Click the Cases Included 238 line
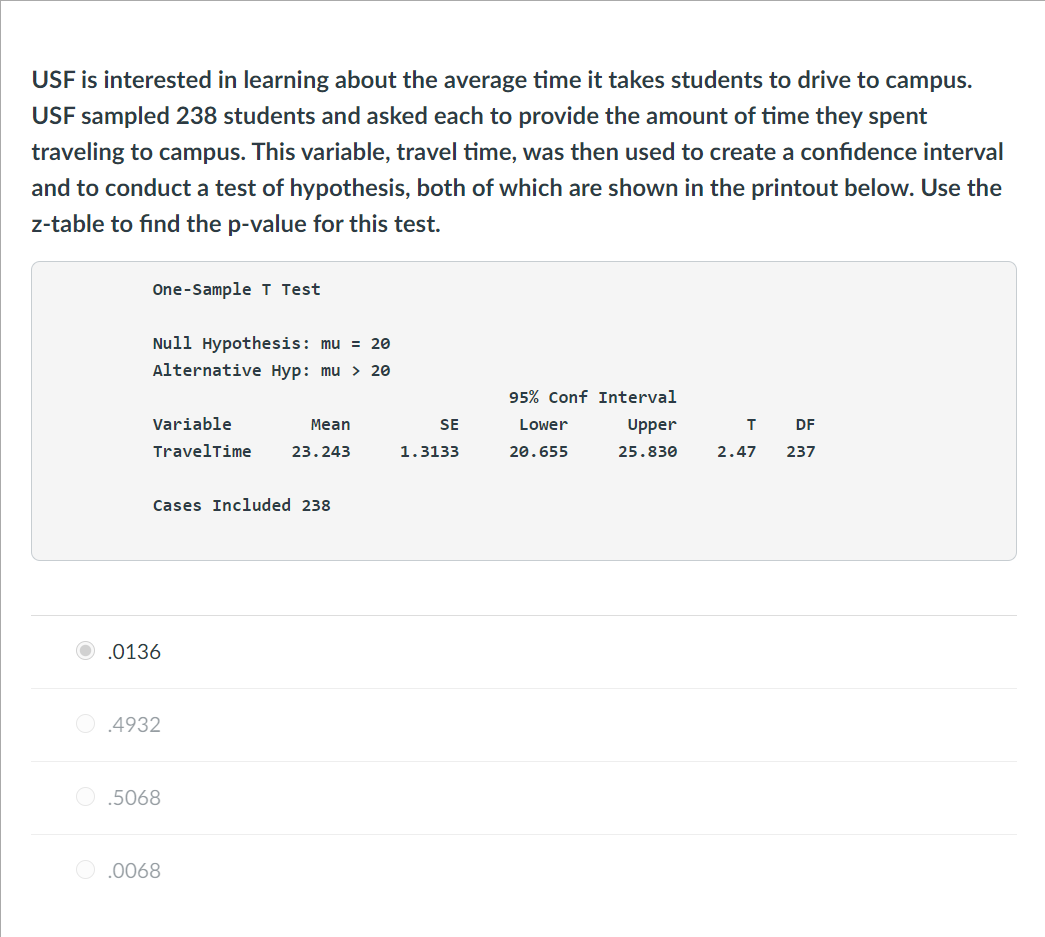The height and width of the screenshot is (937, 1045). (241, 506)
